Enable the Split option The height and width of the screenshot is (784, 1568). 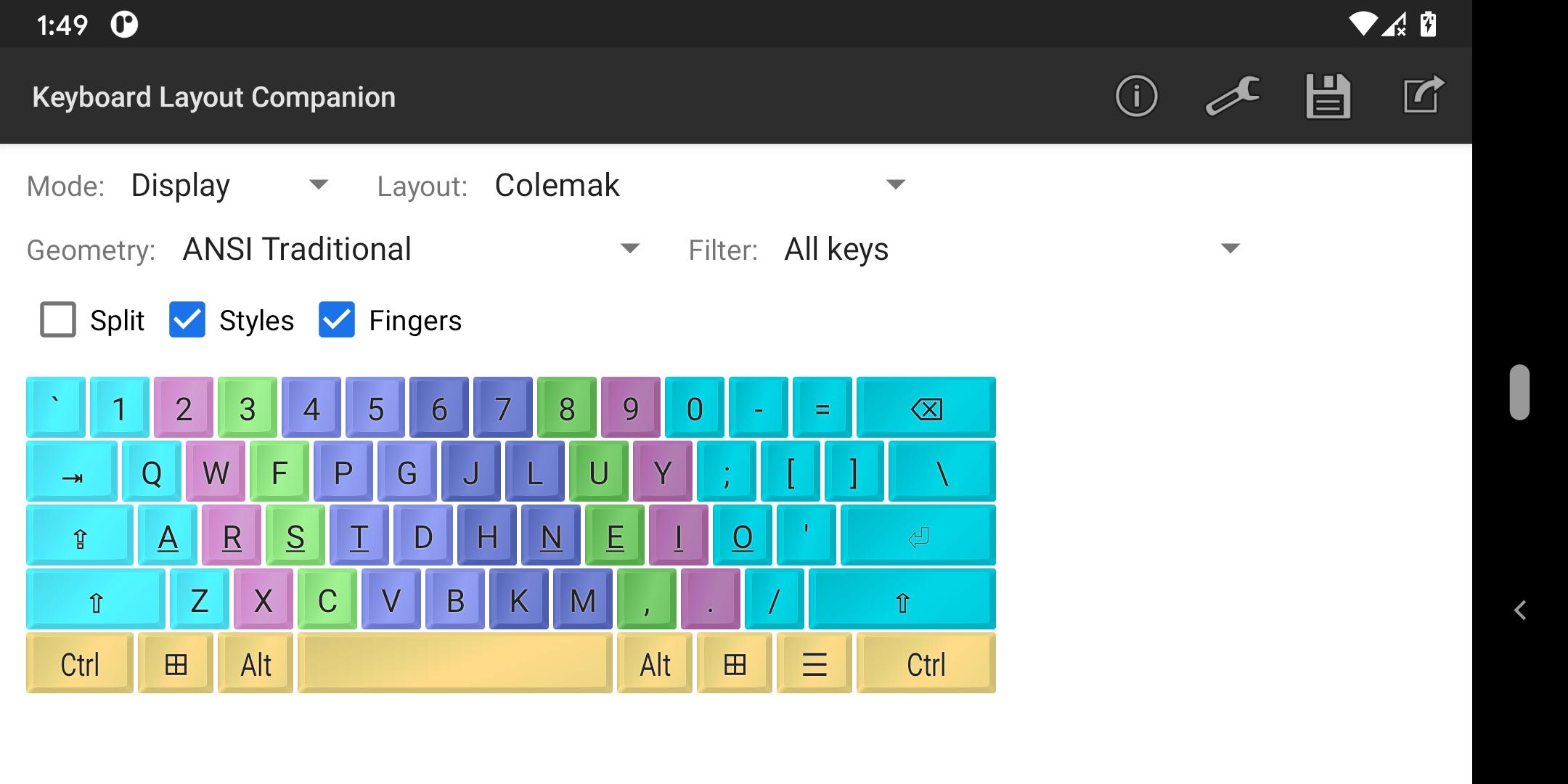[57, 319]
